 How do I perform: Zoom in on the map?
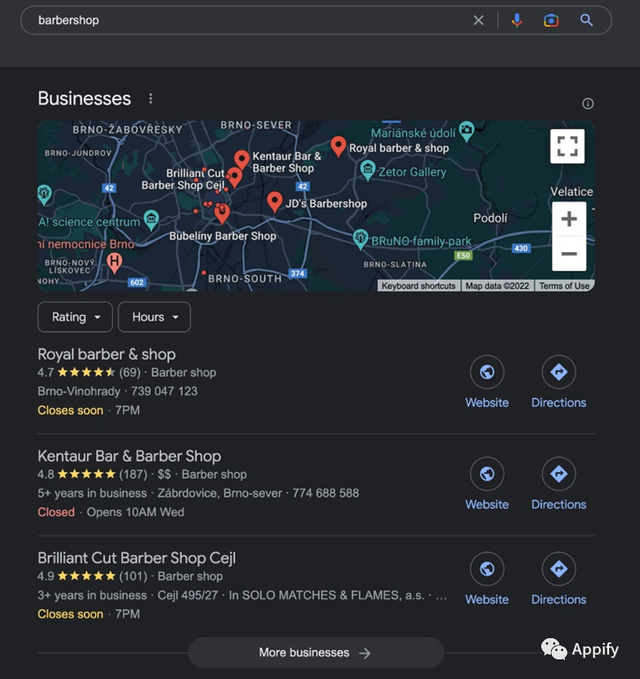pyautogui.click(x=569, y=219)
